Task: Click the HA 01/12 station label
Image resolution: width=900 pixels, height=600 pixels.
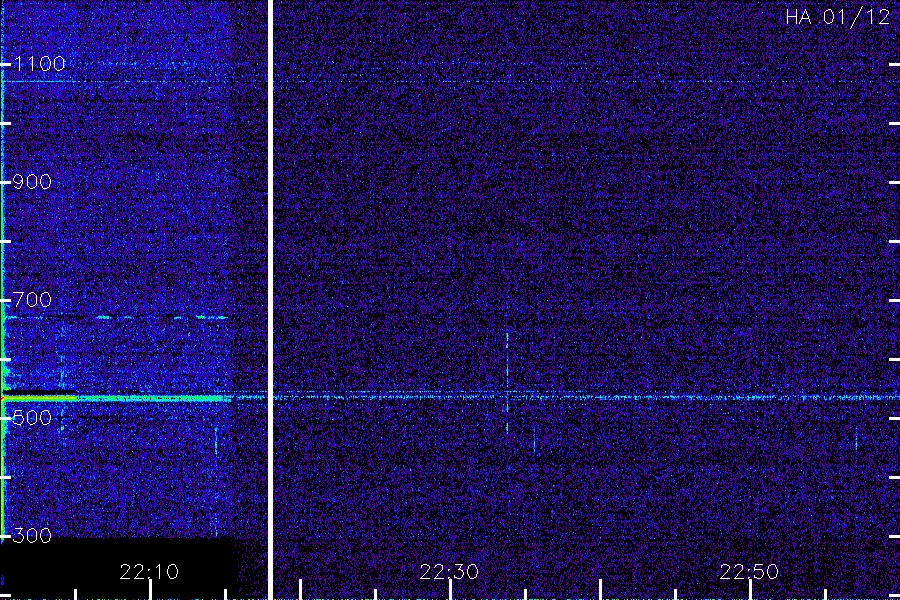Action: point(837,17)
